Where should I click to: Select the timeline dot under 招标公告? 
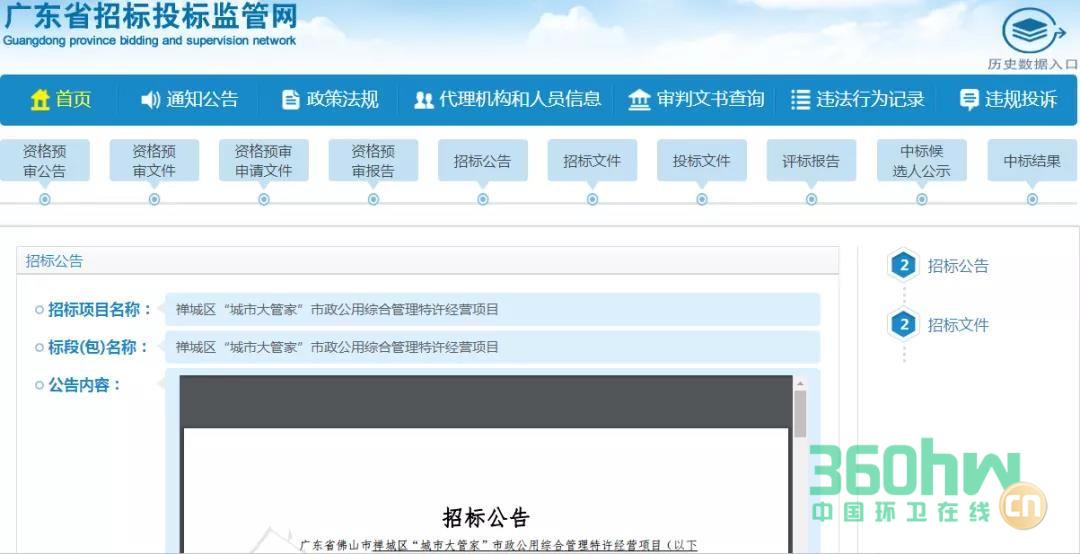[483, 199]
